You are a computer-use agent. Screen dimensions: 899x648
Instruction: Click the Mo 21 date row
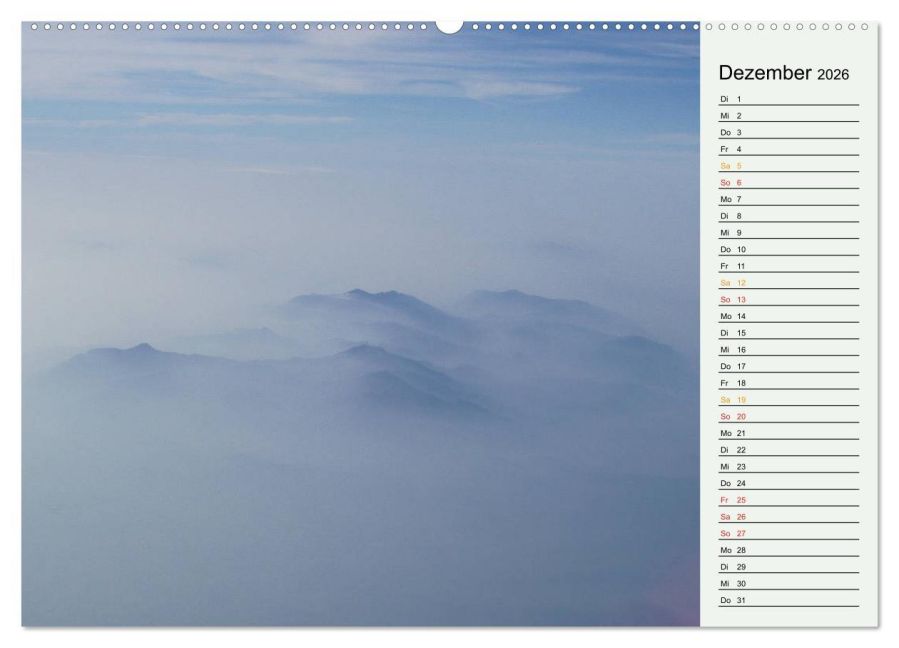click(787, 433)
